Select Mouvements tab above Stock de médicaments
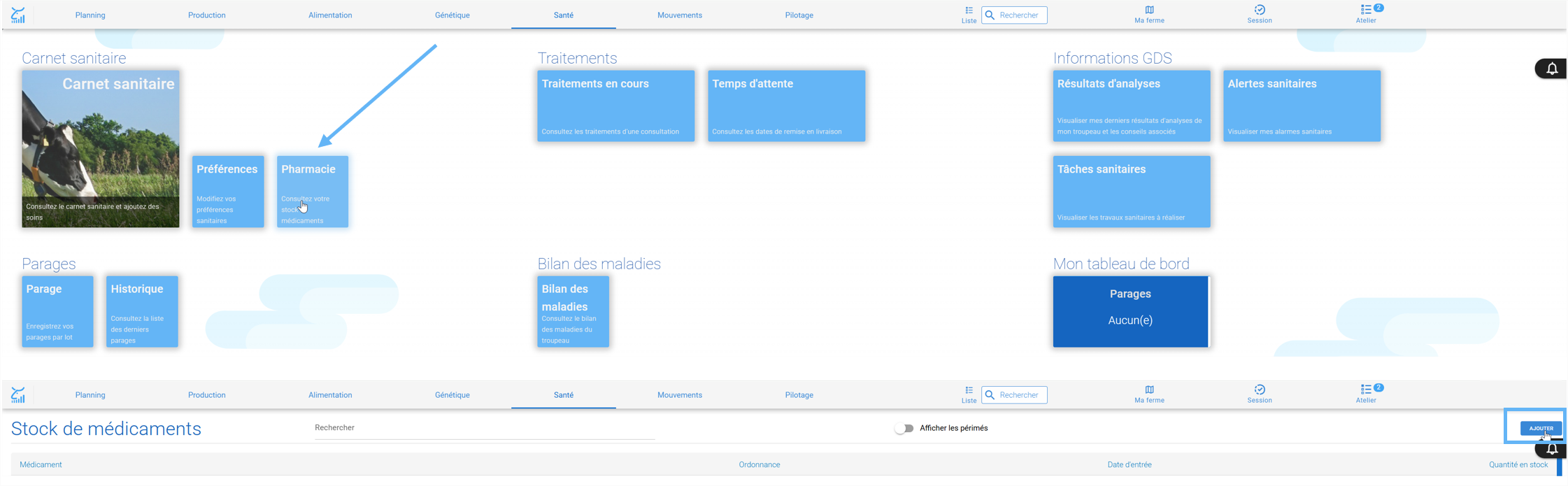This screenshot has height=486, width=1568. pos(680,394)
